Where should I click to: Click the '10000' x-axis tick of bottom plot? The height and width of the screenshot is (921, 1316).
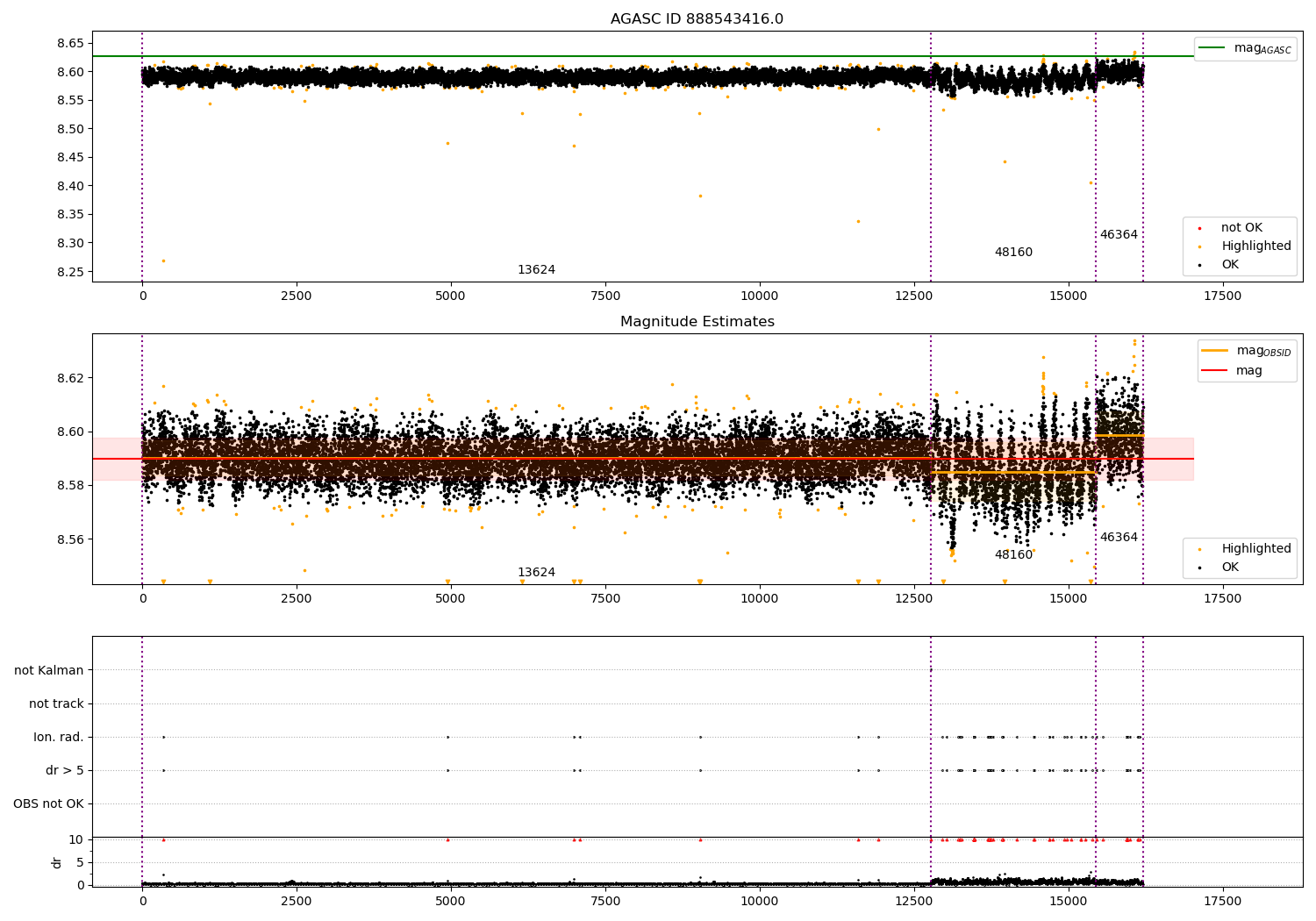coord(759,902)
